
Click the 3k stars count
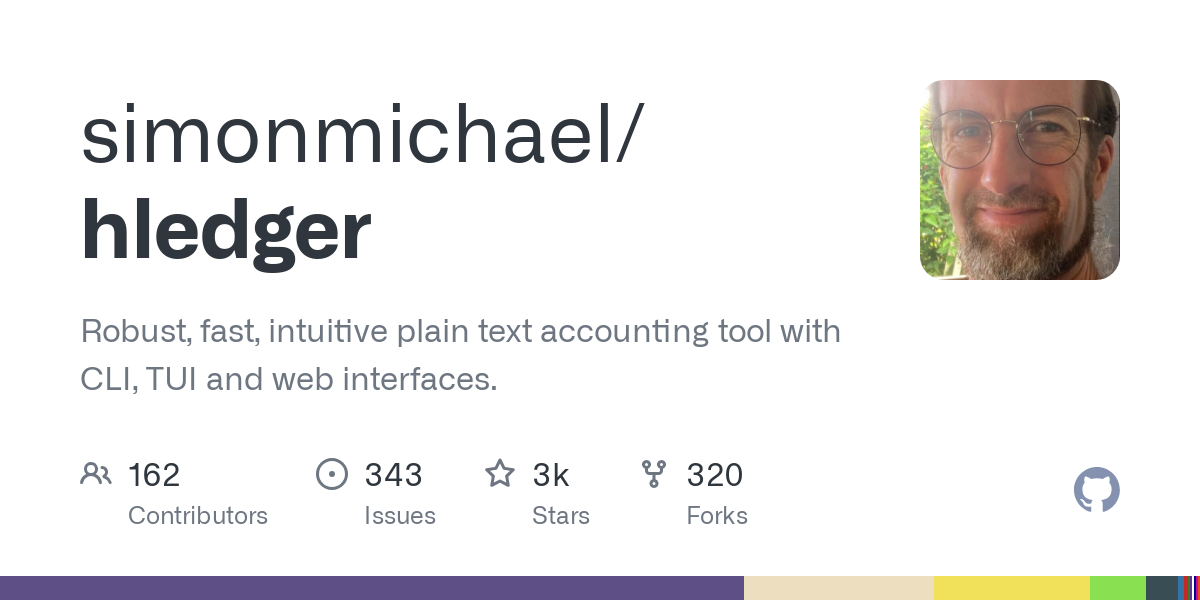pos(551,475)
